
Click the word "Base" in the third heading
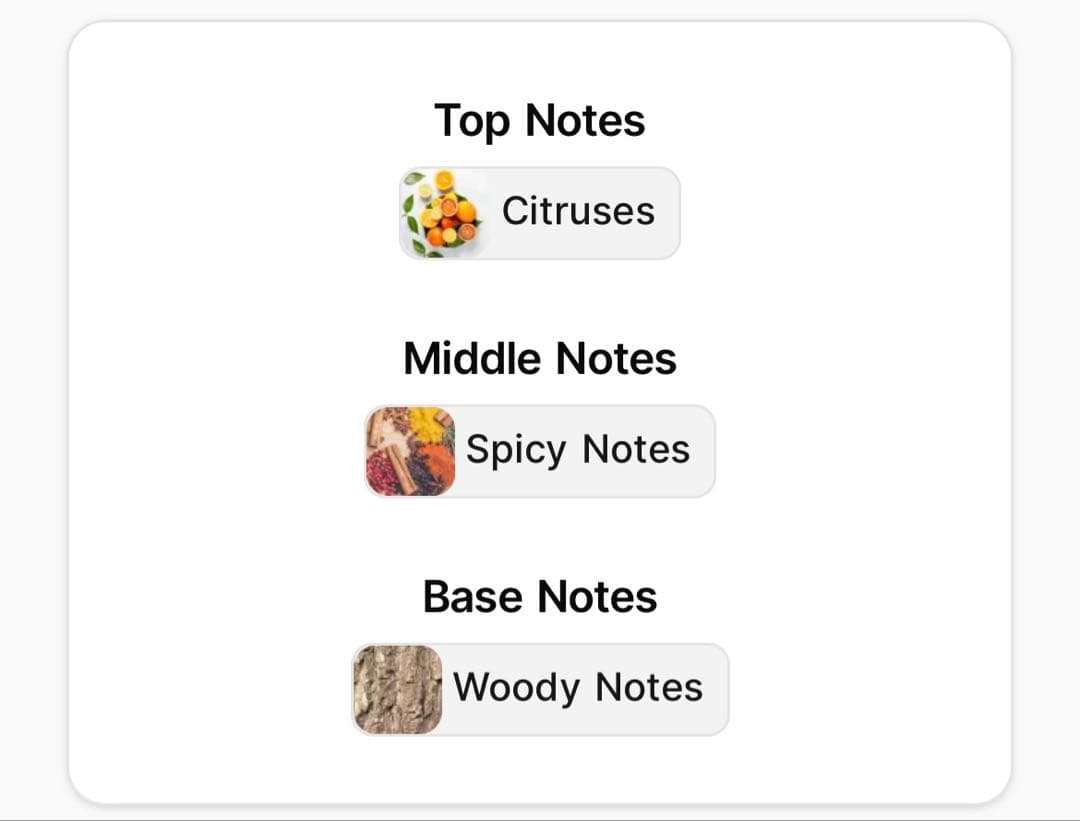[474, 597]
